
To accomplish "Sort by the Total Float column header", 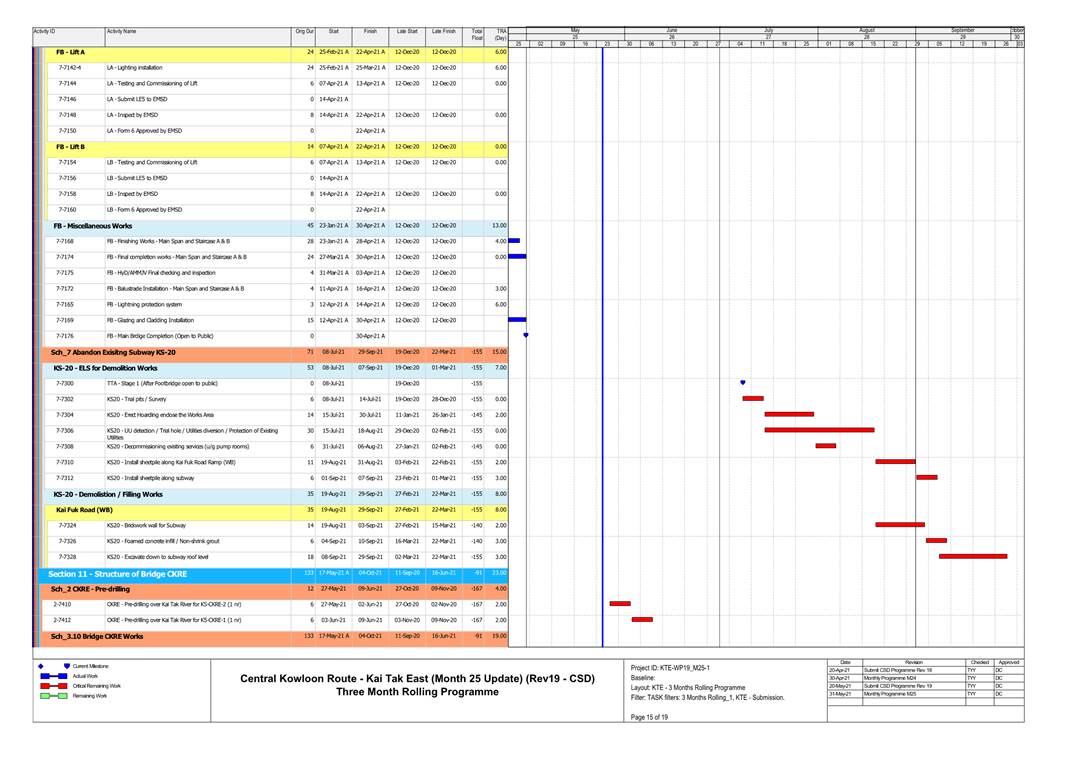I will tap(477, 35).
